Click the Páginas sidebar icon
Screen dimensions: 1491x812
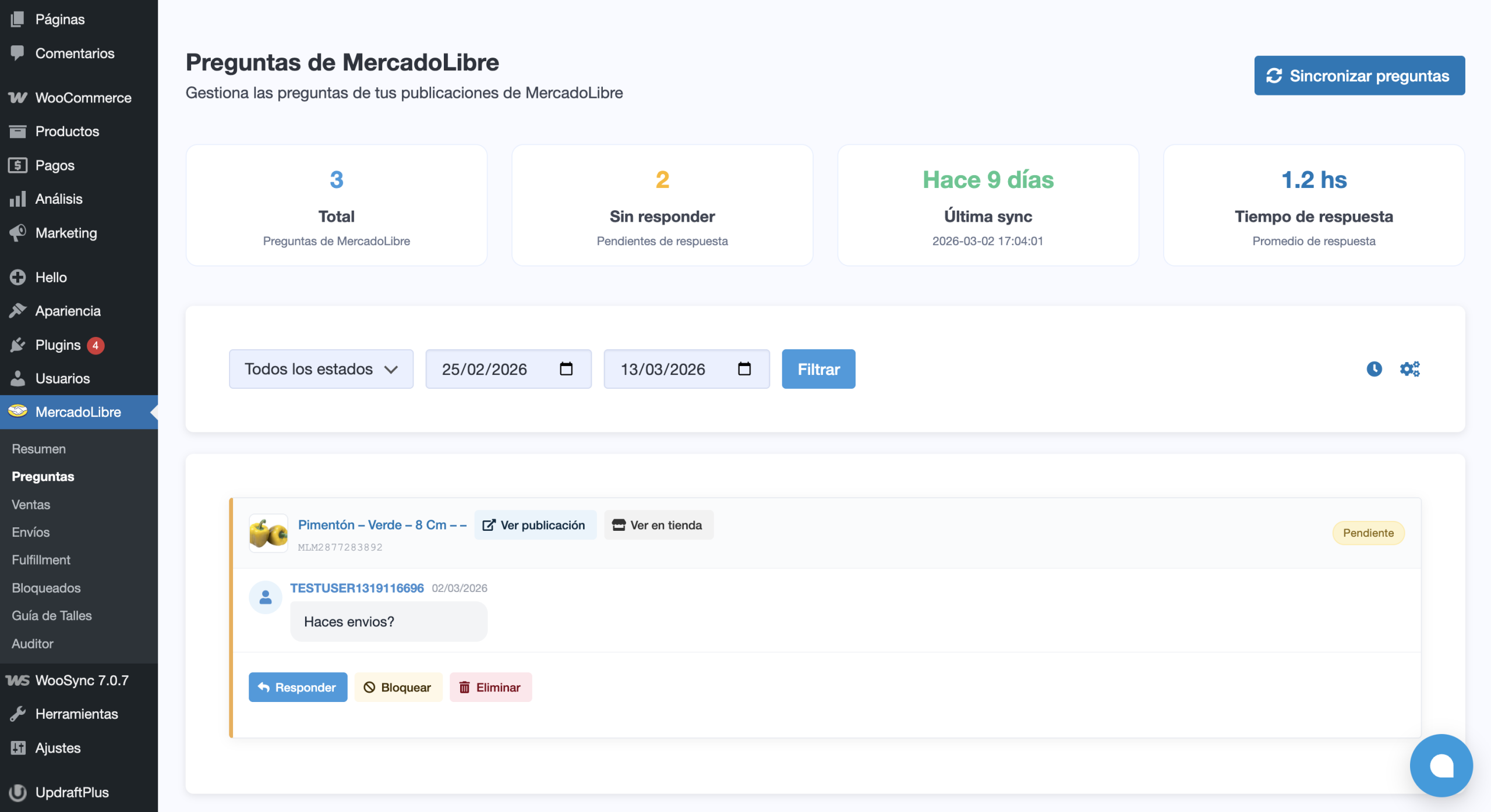pyautogui.click(x=17, y=19)
